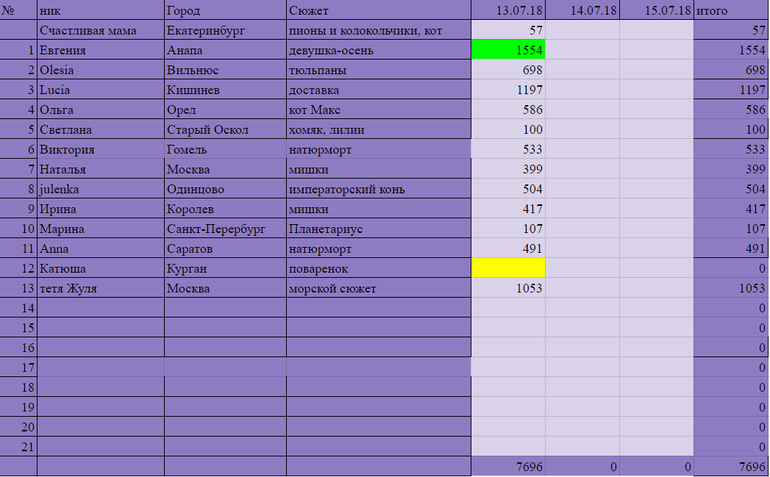This screenshot has height=477, width=770.
Task: Select the 'Старый Оскол' city cell
Action: (x=225, y=130)
